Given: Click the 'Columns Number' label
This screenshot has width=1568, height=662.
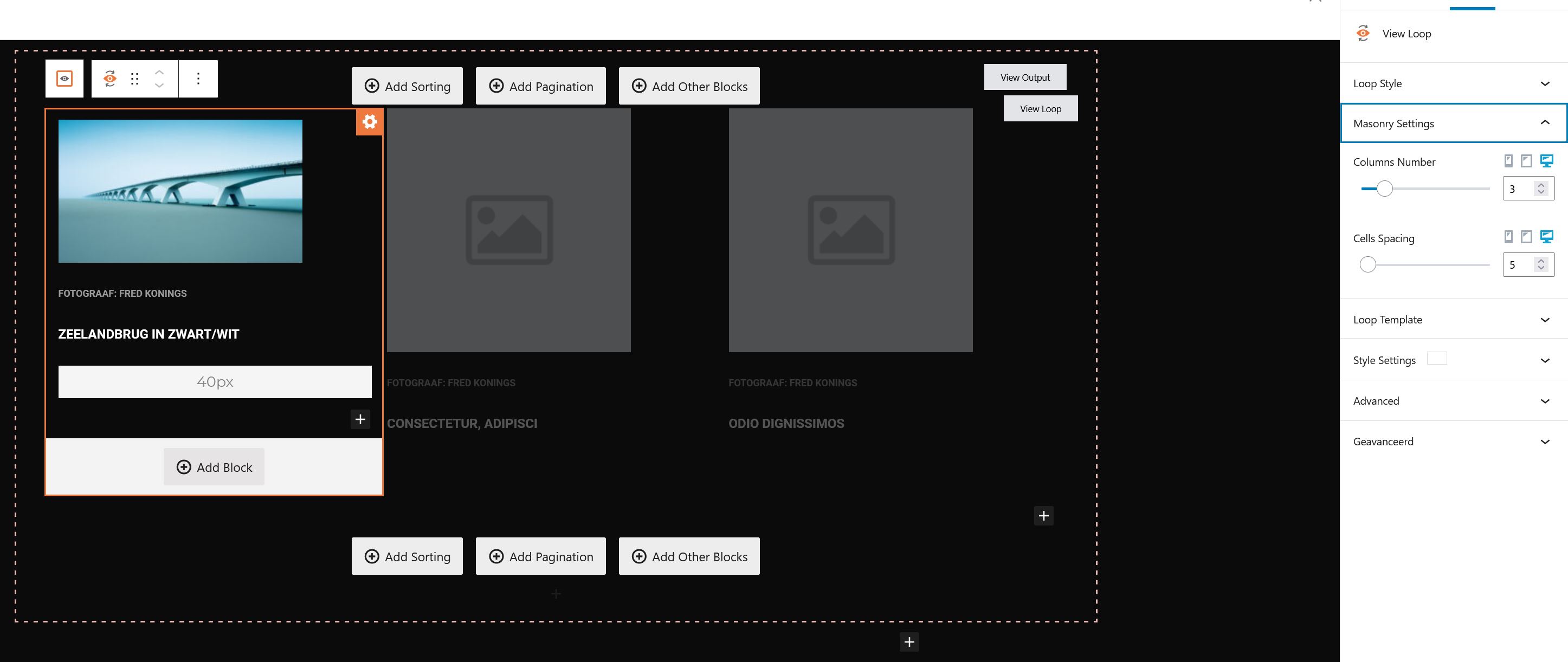Looking at the screenshot, I should (1394, 162).
